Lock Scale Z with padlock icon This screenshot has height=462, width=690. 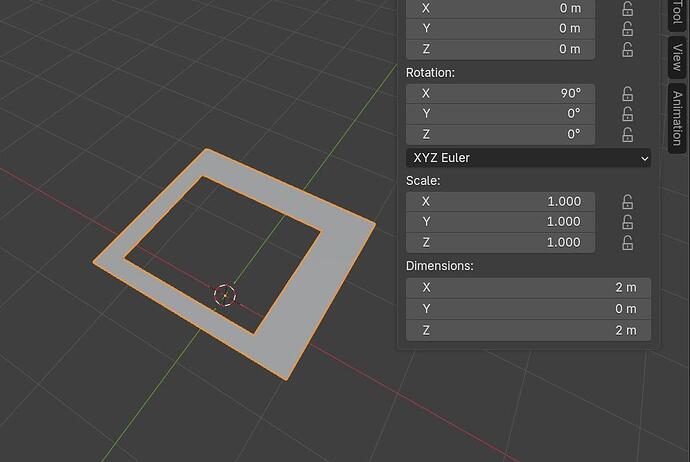(628, 242)
